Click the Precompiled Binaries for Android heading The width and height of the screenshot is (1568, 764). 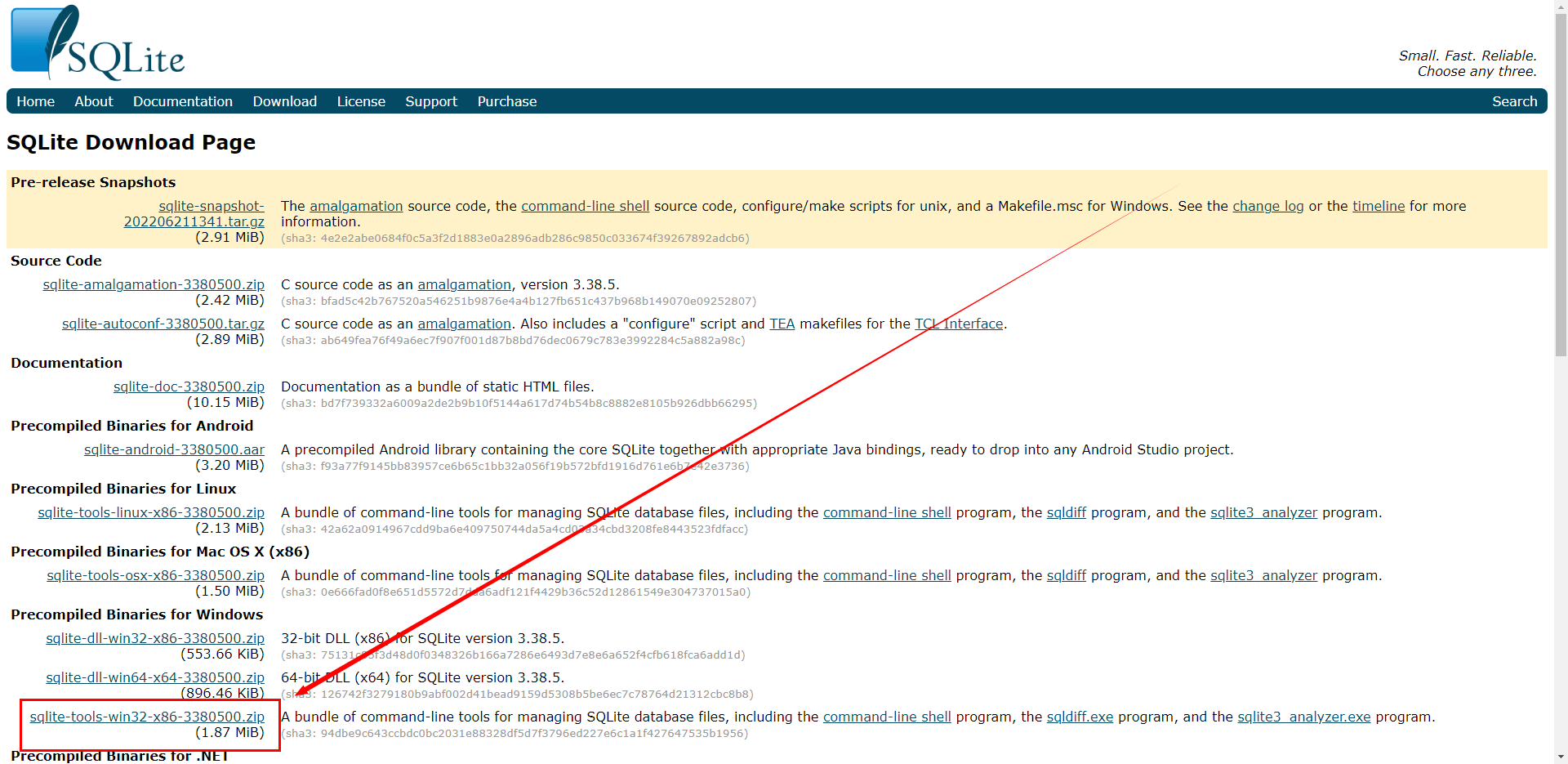click(x=132, y=426)
